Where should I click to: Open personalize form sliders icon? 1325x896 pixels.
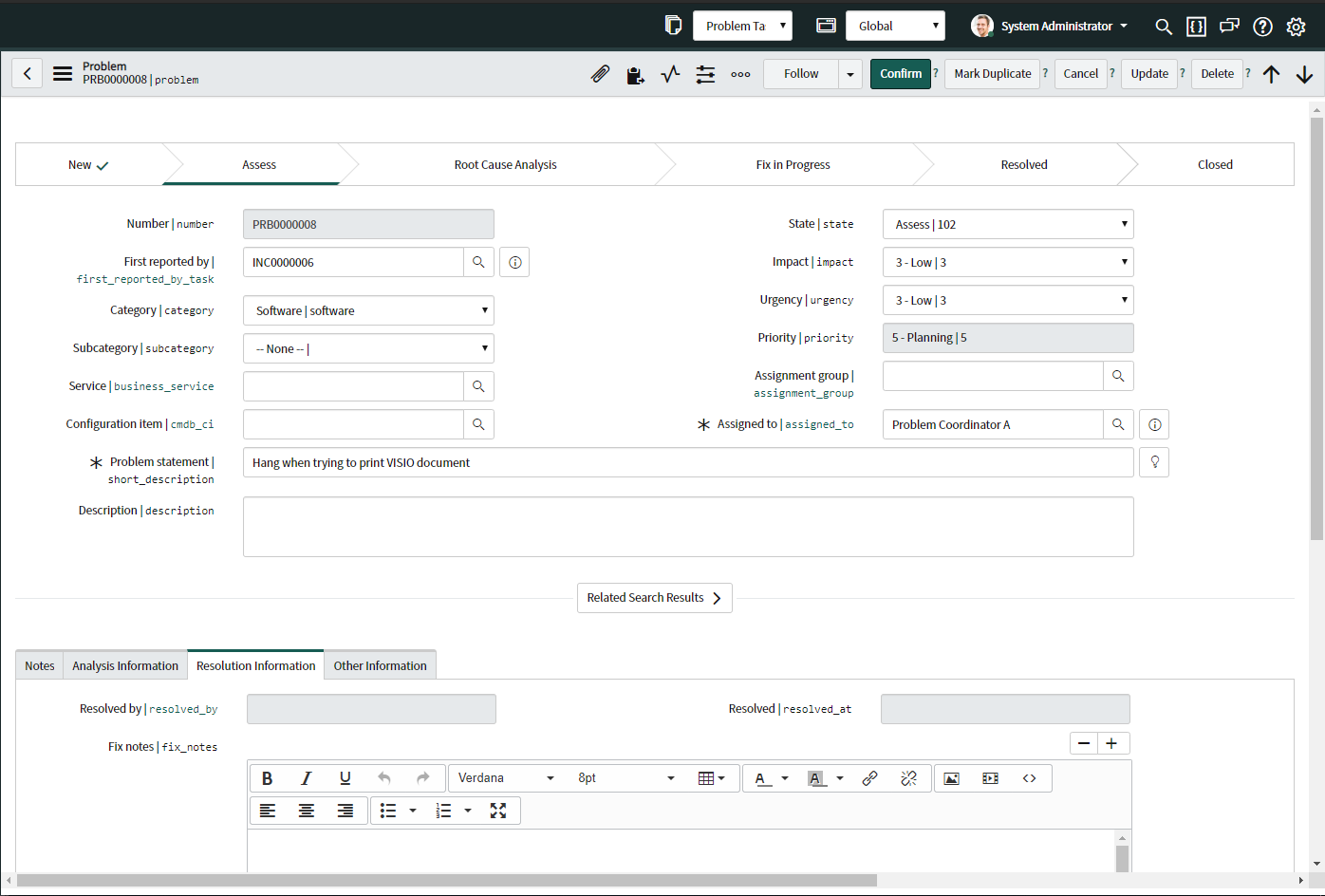(705, 74)
